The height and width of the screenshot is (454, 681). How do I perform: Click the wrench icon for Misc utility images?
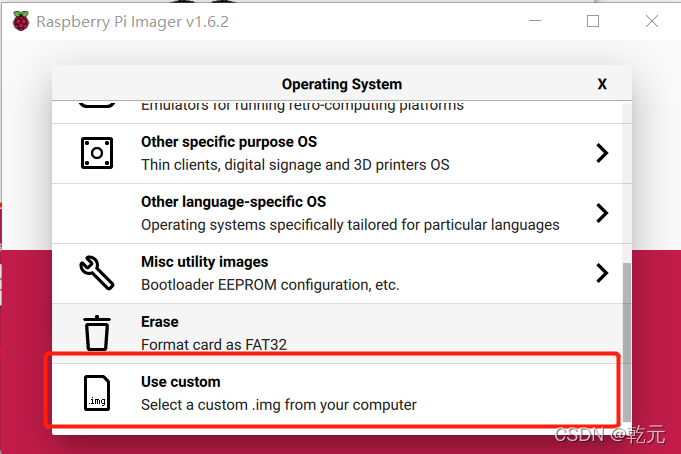pyautogui.click(x=97, y=272)
